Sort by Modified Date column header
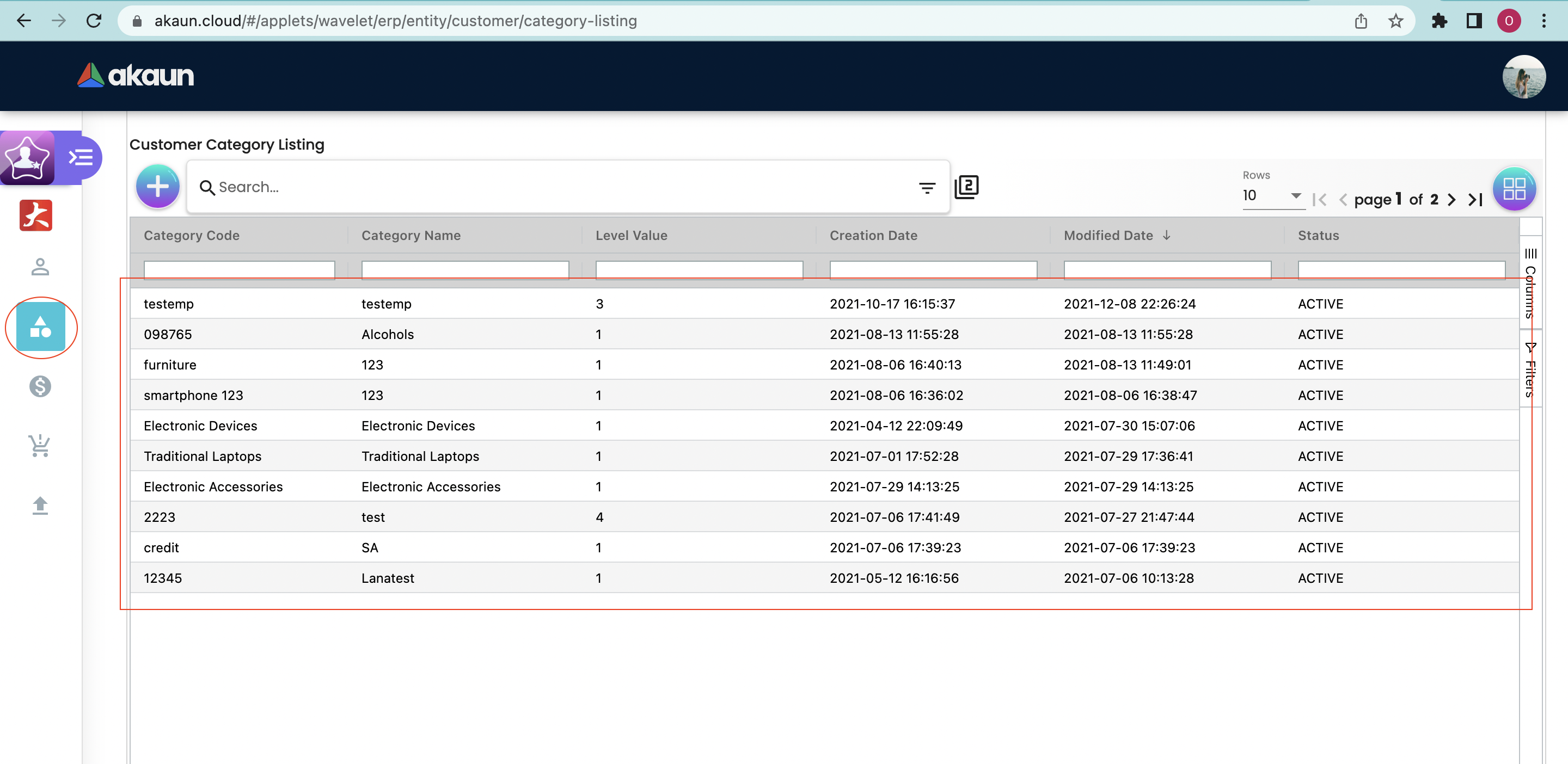1568x764 pixels. click(1108, 236)
